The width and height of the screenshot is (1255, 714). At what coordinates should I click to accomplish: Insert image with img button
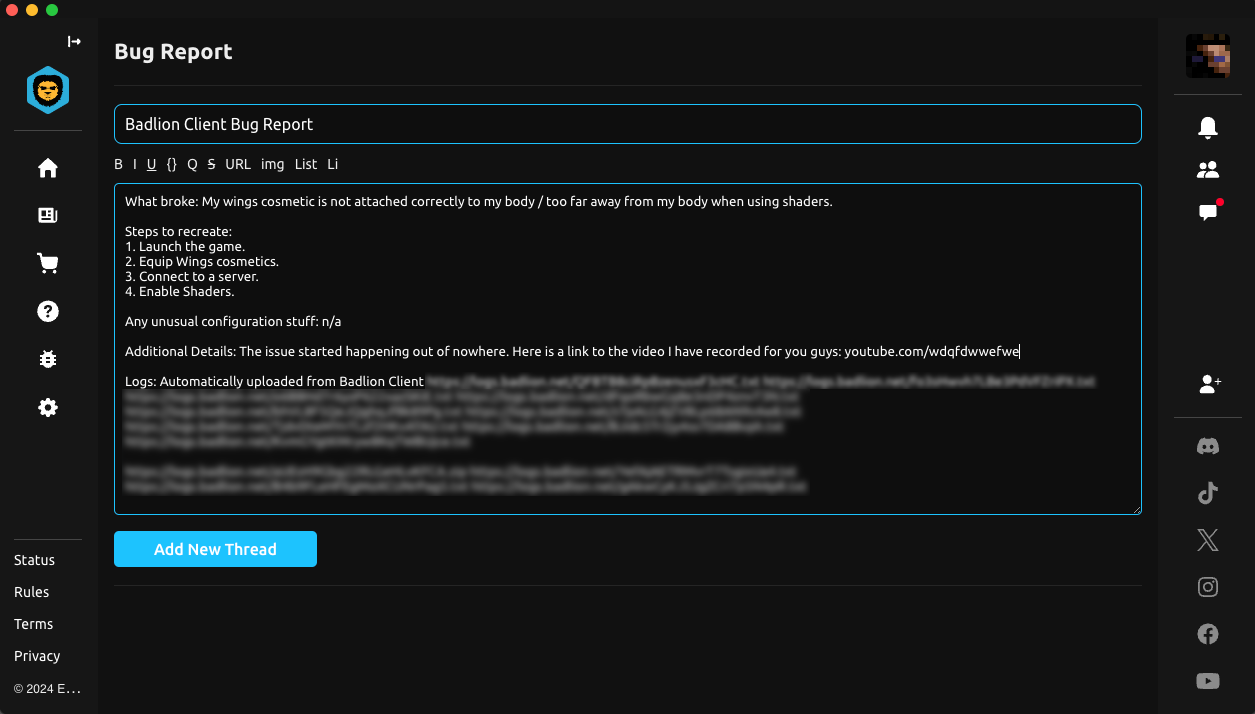click(x=273, y=164)
